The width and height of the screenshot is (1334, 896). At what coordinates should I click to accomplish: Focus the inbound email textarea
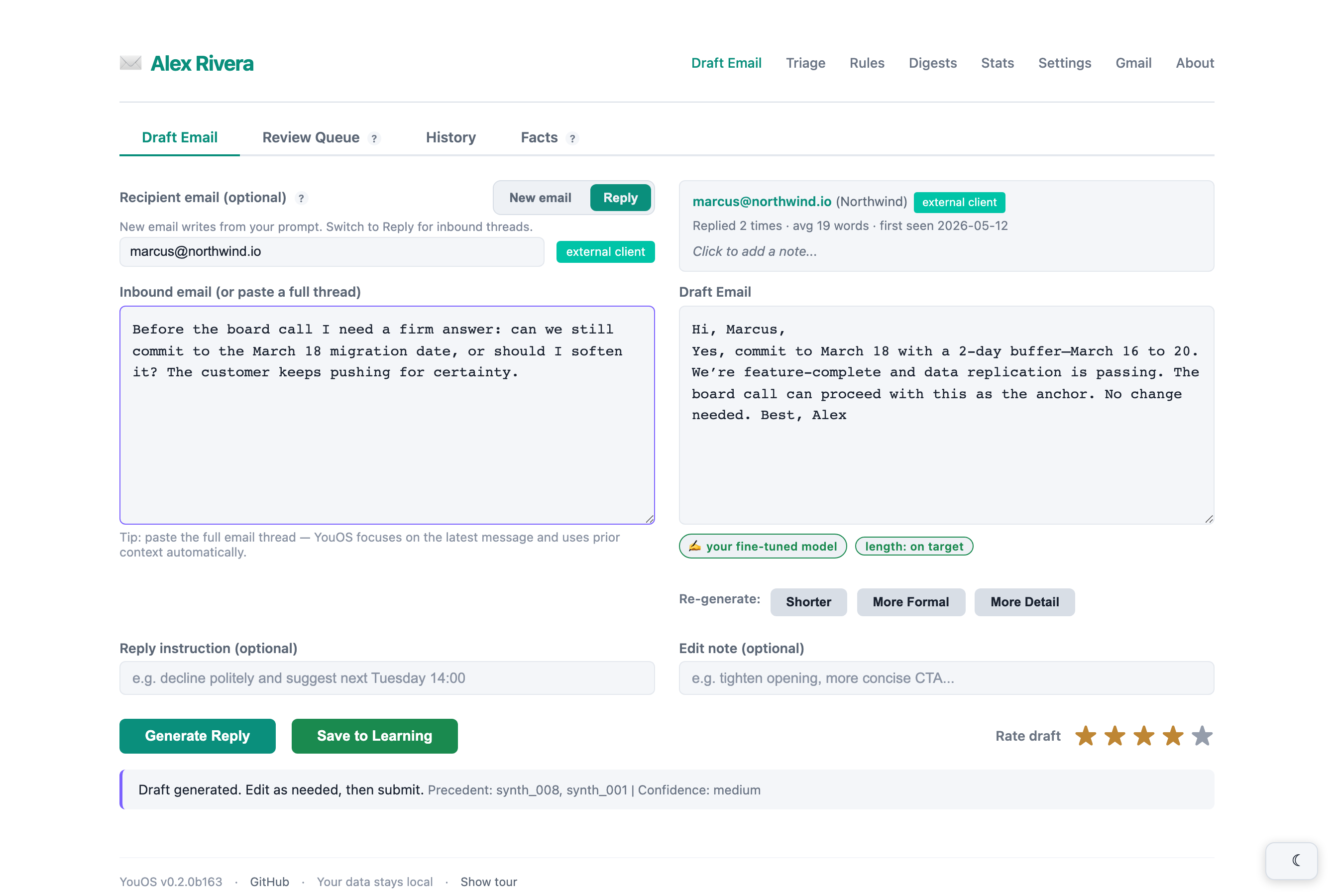(x=387, y=415)
